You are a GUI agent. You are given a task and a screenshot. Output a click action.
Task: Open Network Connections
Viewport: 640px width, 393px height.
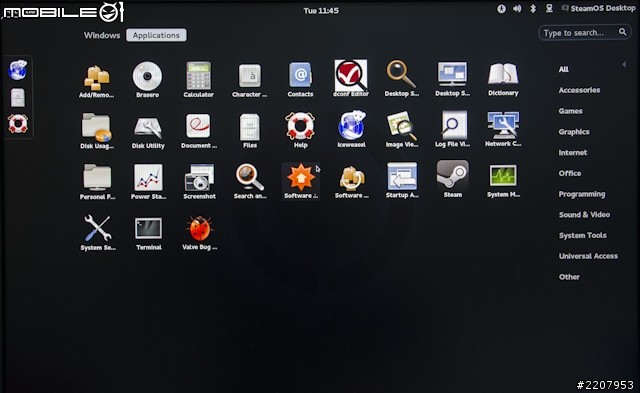click(x=503, y=129)
